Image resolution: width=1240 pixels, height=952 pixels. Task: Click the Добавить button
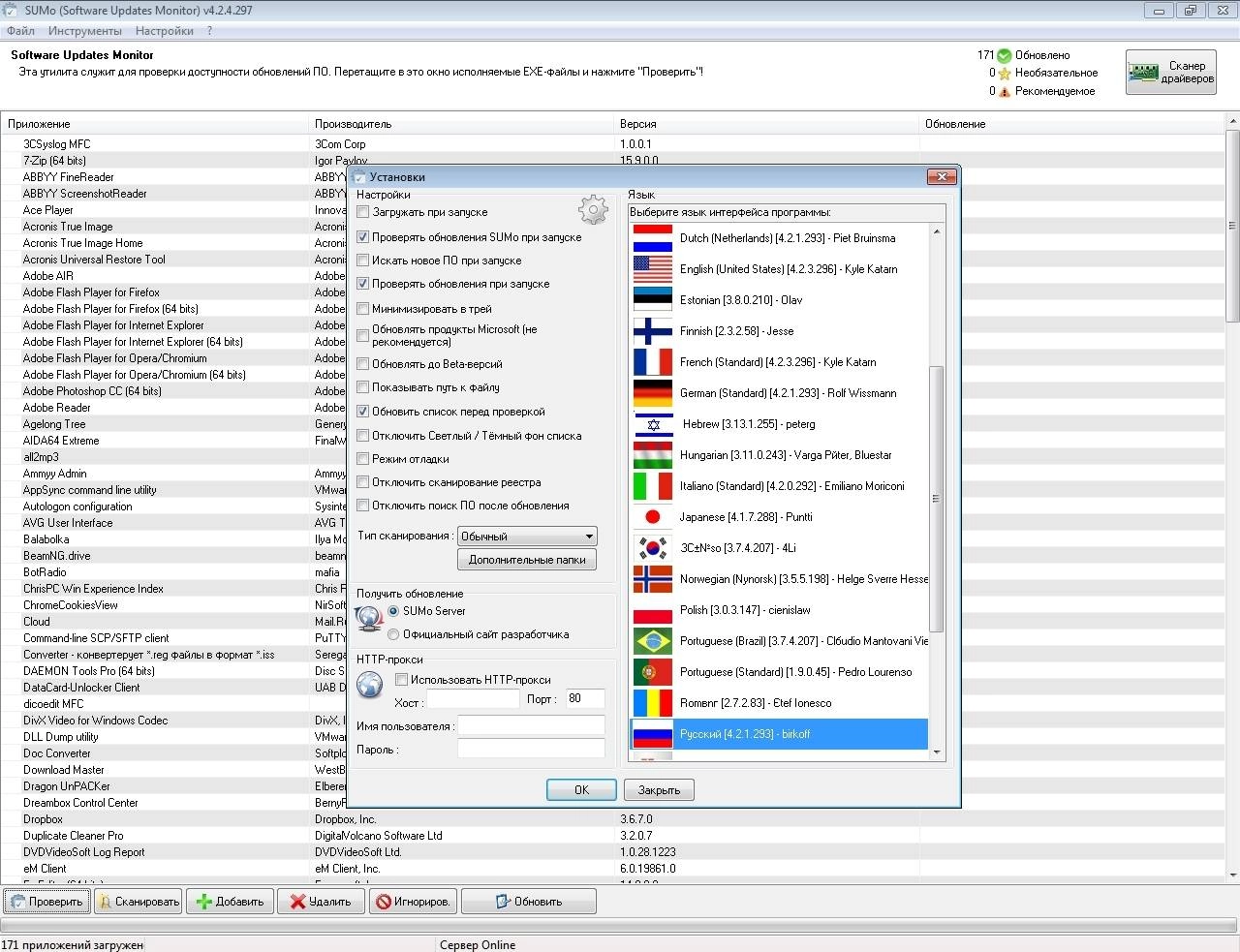(x=230, y=902)
